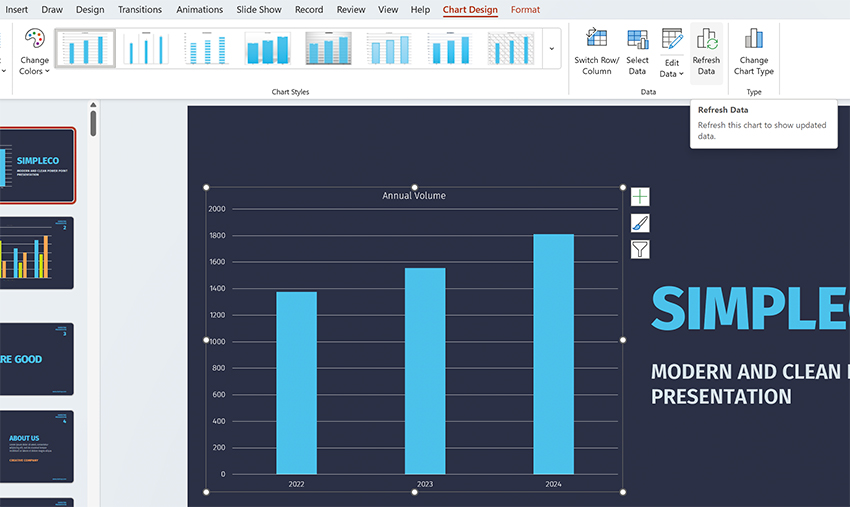Open the Record tab
Screen dimensions: 850x507
309,9
